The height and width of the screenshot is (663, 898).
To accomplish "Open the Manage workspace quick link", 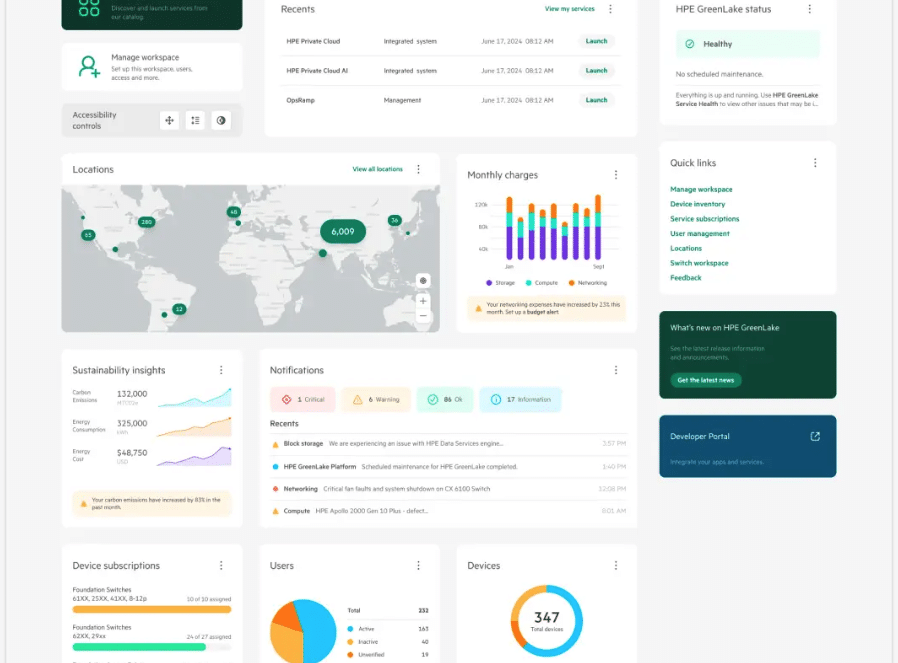I will pyautogui.click(x=701, y=190).
